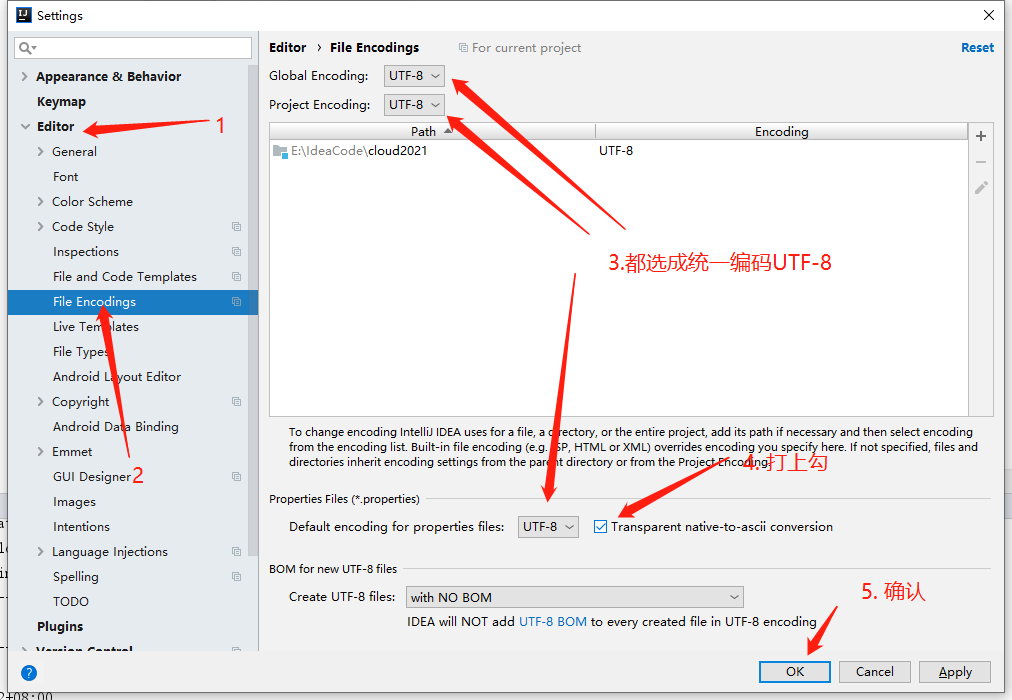Click project-level icon next to Inspections
Image resolution: width=1012 pixels, height=700 pixels.
pyautogui.click(x=237, y=252)
